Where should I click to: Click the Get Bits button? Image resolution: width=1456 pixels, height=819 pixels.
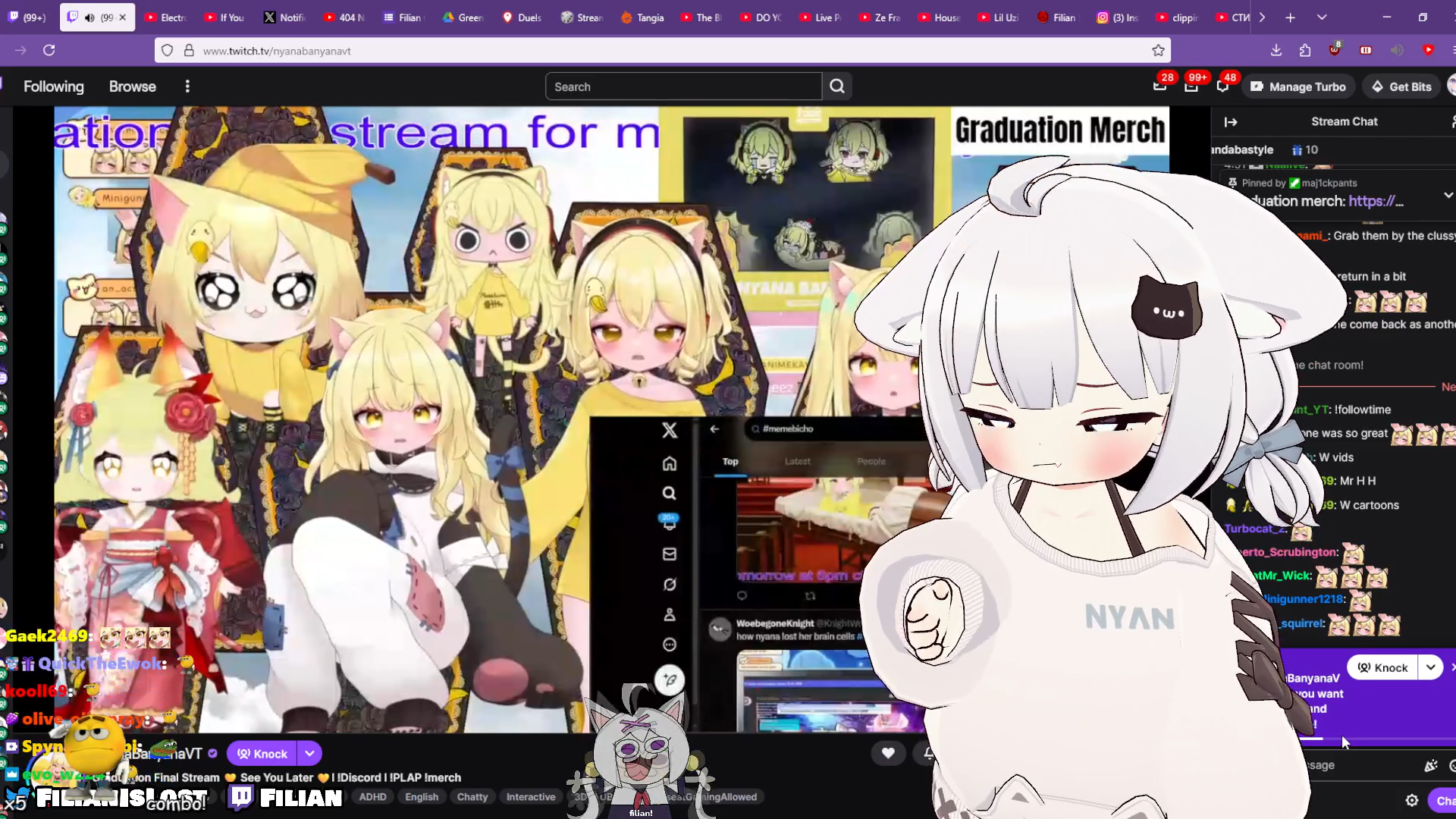[1401, 86]
